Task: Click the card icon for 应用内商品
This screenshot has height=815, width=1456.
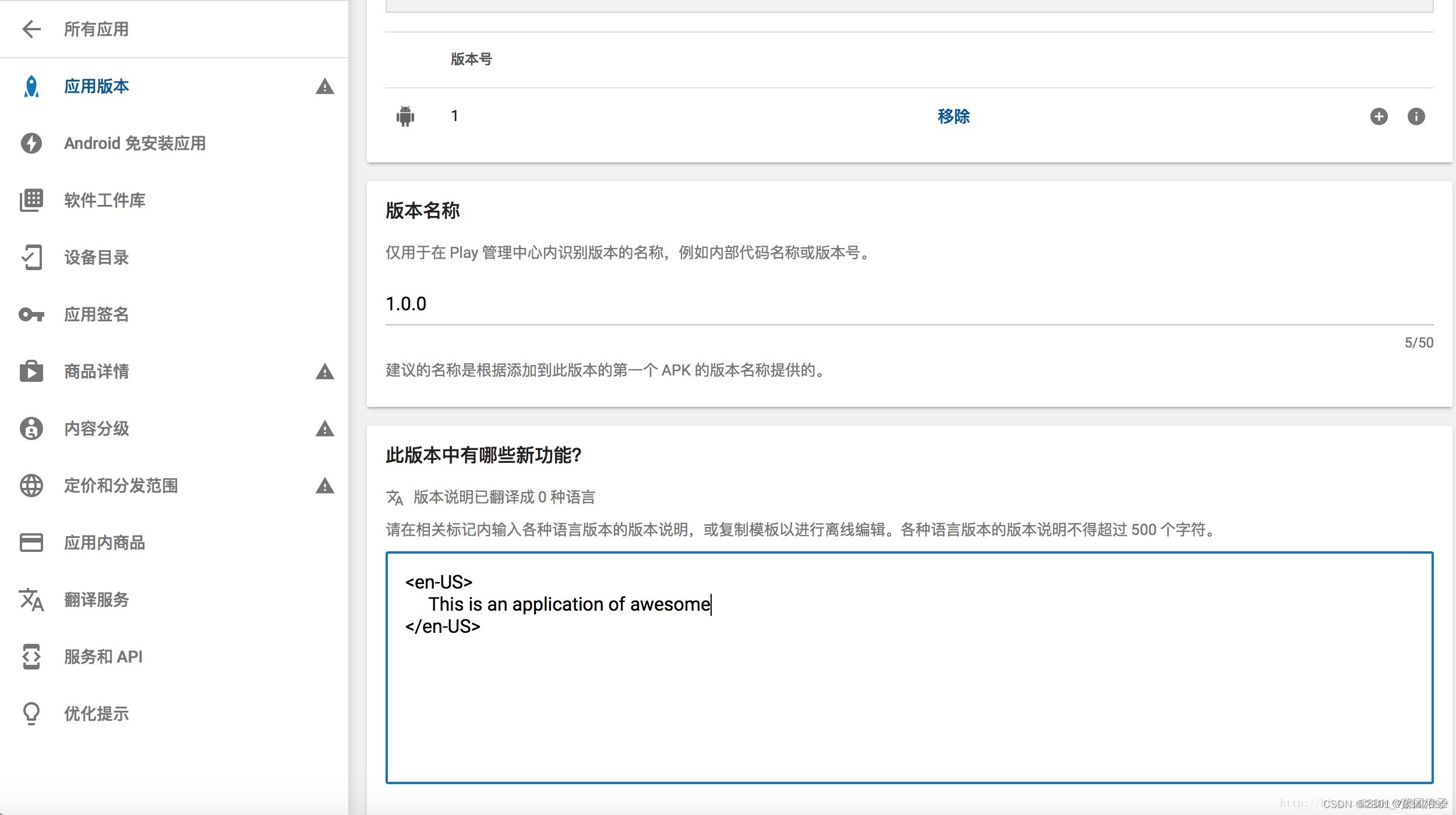Action: pos(31,543)
